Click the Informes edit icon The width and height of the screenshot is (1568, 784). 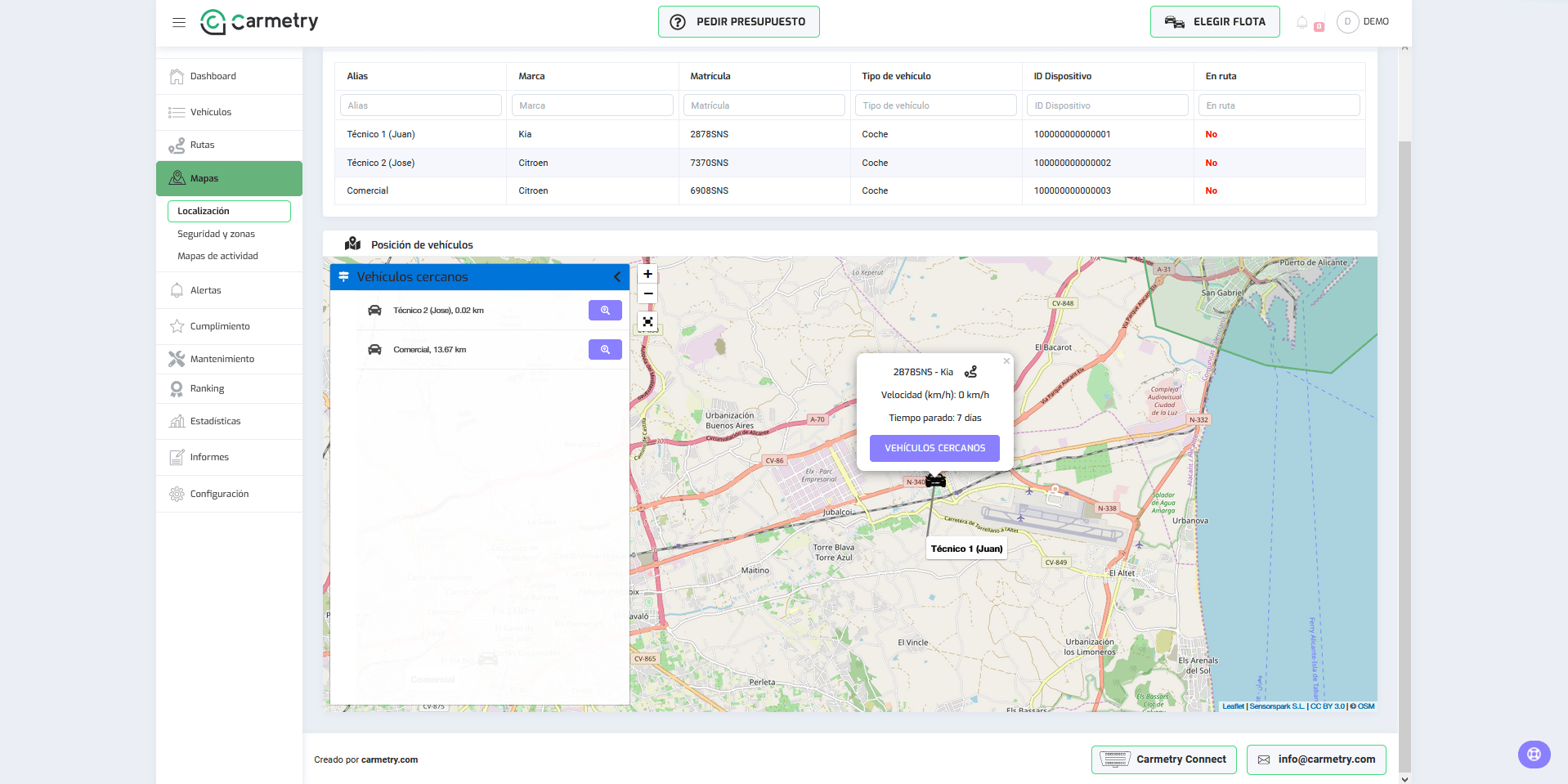click(x=177, y=457)
